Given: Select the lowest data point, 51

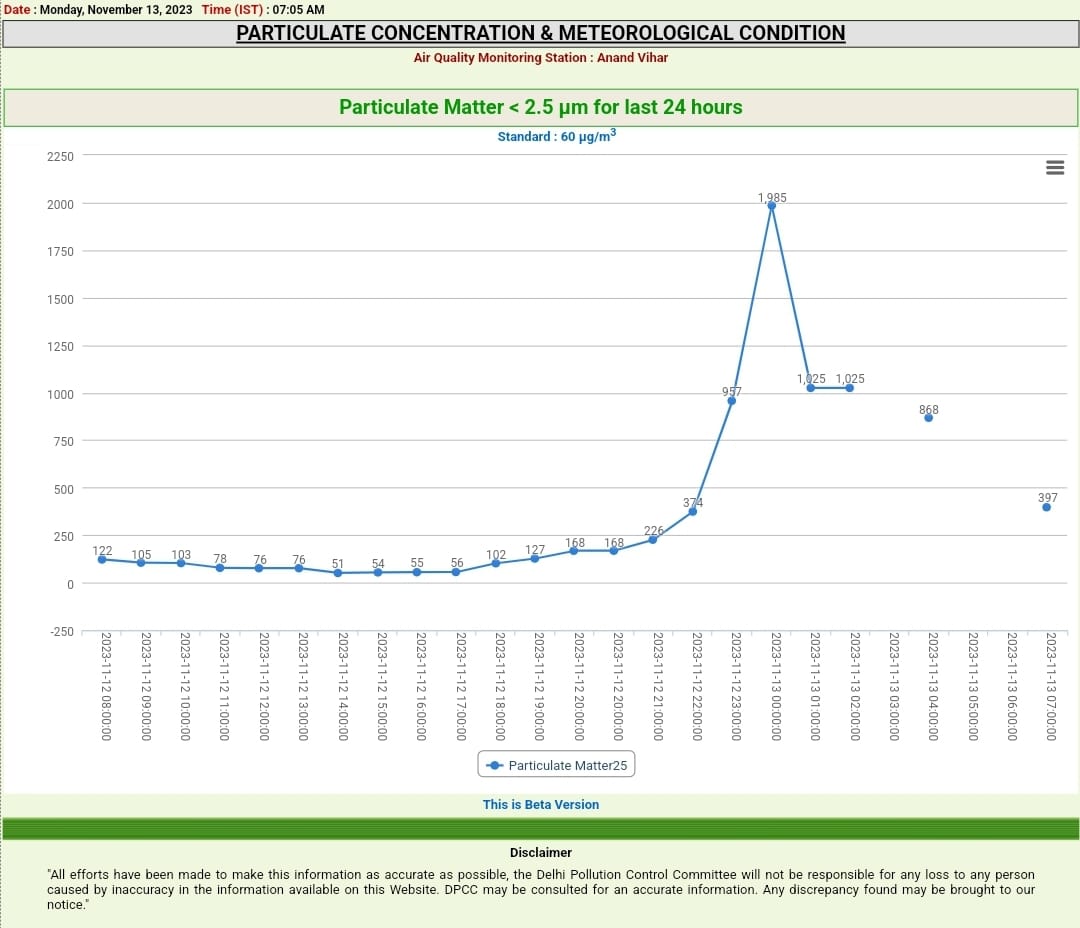Looking at the screenshot, I should click(338, 573).
